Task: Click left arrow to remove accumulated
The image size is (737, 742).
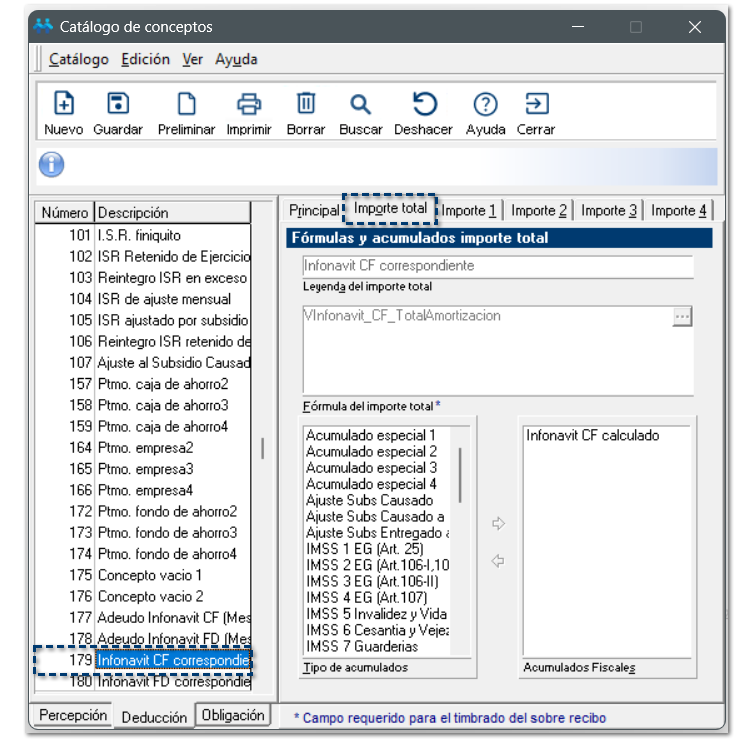Action: (499, 561)
